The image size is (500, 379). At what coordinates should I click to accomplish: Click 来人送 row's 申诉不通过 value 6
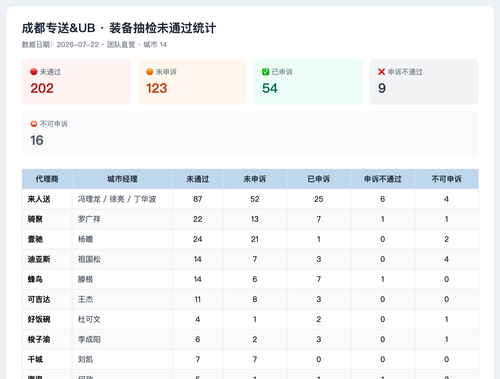coord(383,199)
